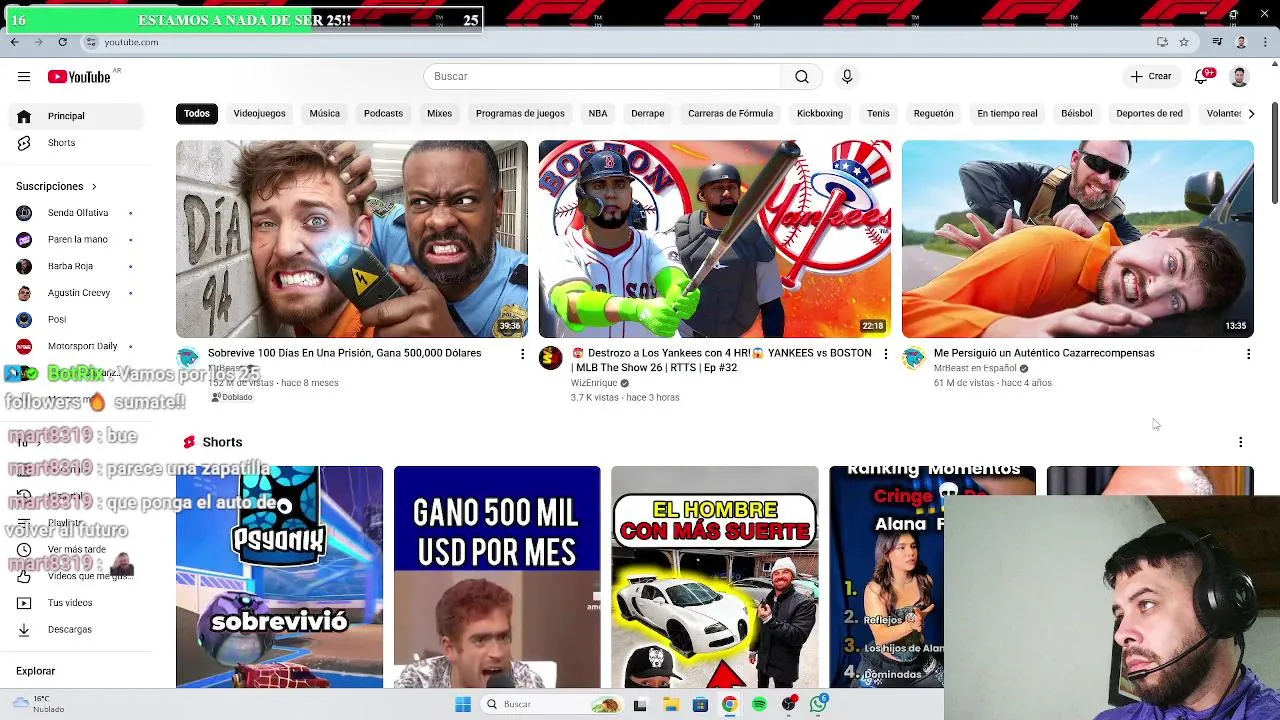Select the Podcasts filter chip

click(x=383, y=114)
